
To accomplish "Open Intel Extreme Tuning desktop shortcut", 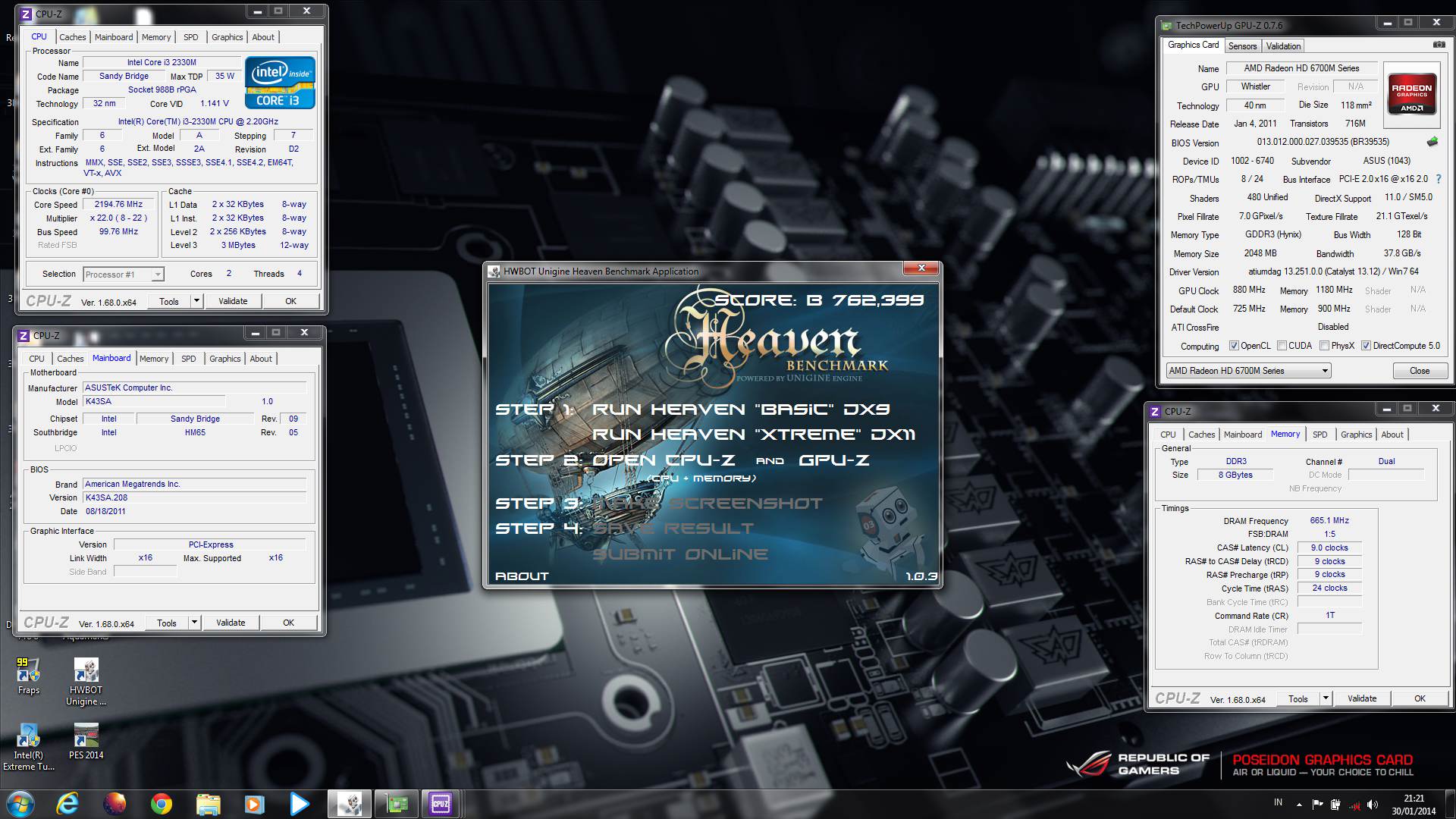I will [28, 747].
